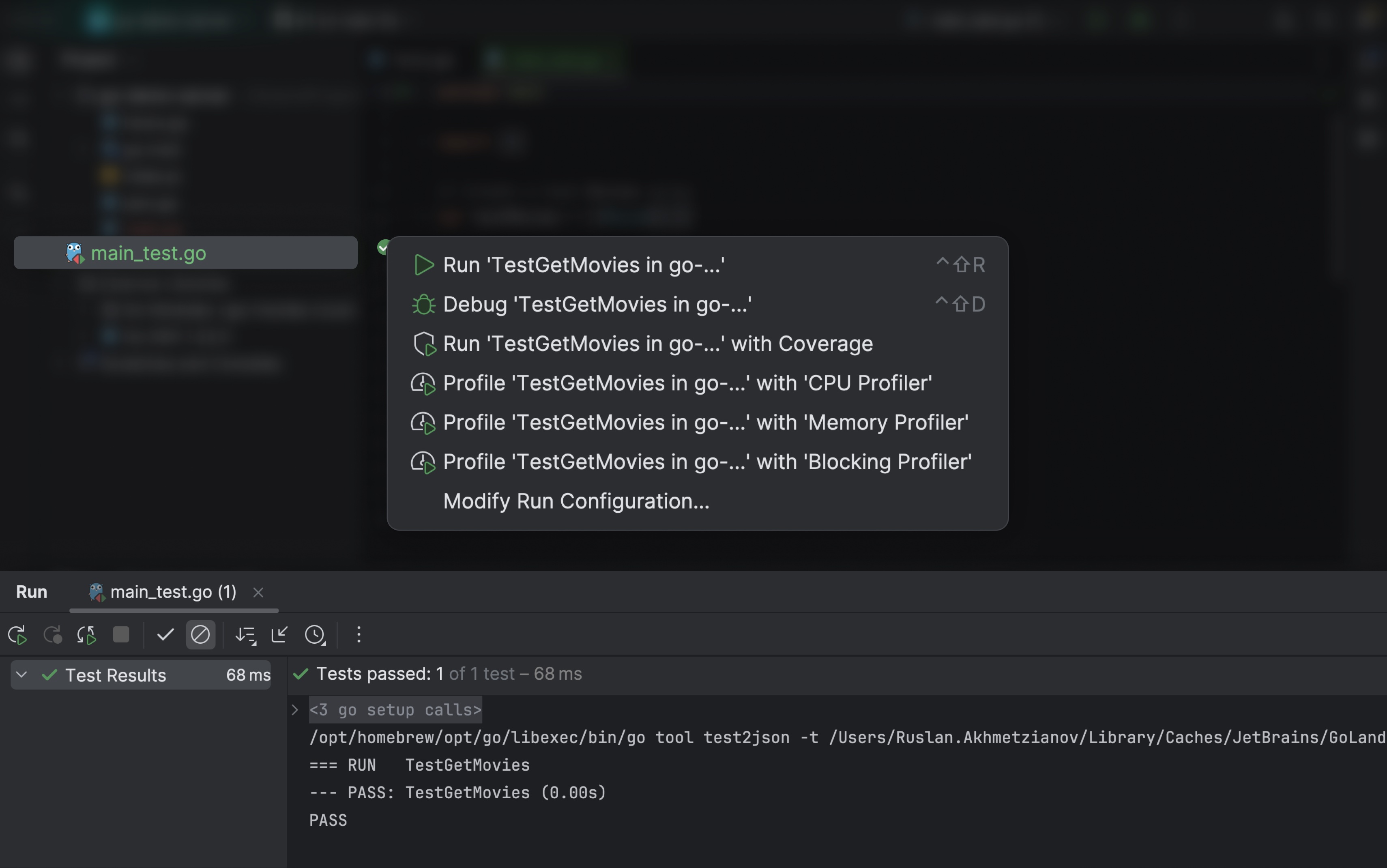The width and height of the screenshot is (1387, 868).
Task: Select the Run tool window label
Action: tap(32, 592)
